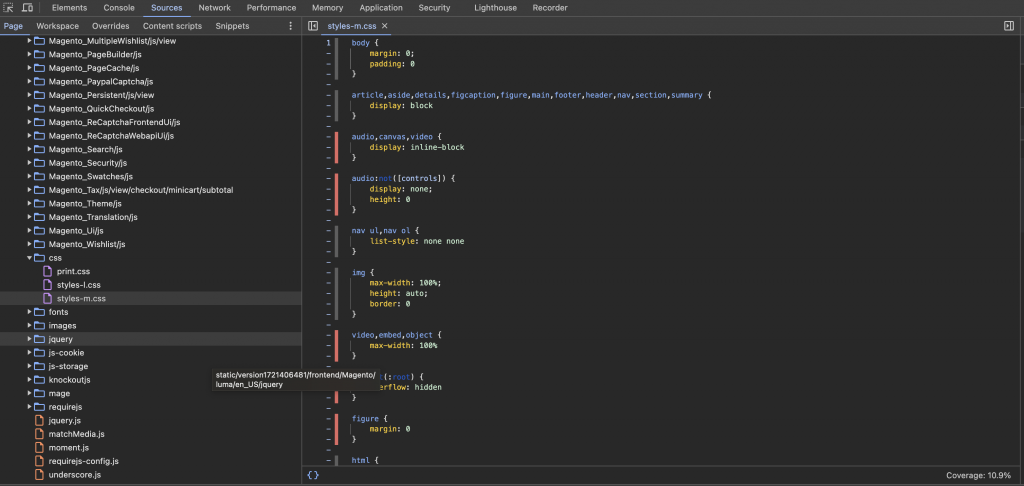The width and height of the screenshot is (1024, 486).
Task: Hide the navigator sidebar panel
Action: pyautogui.click(x=313, y=26)
